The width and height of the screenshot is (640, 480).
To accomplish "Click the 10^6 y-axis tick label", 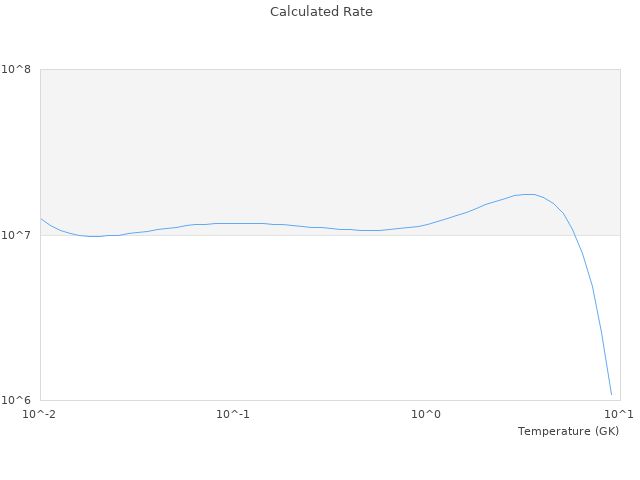I will tap(20, 401).
